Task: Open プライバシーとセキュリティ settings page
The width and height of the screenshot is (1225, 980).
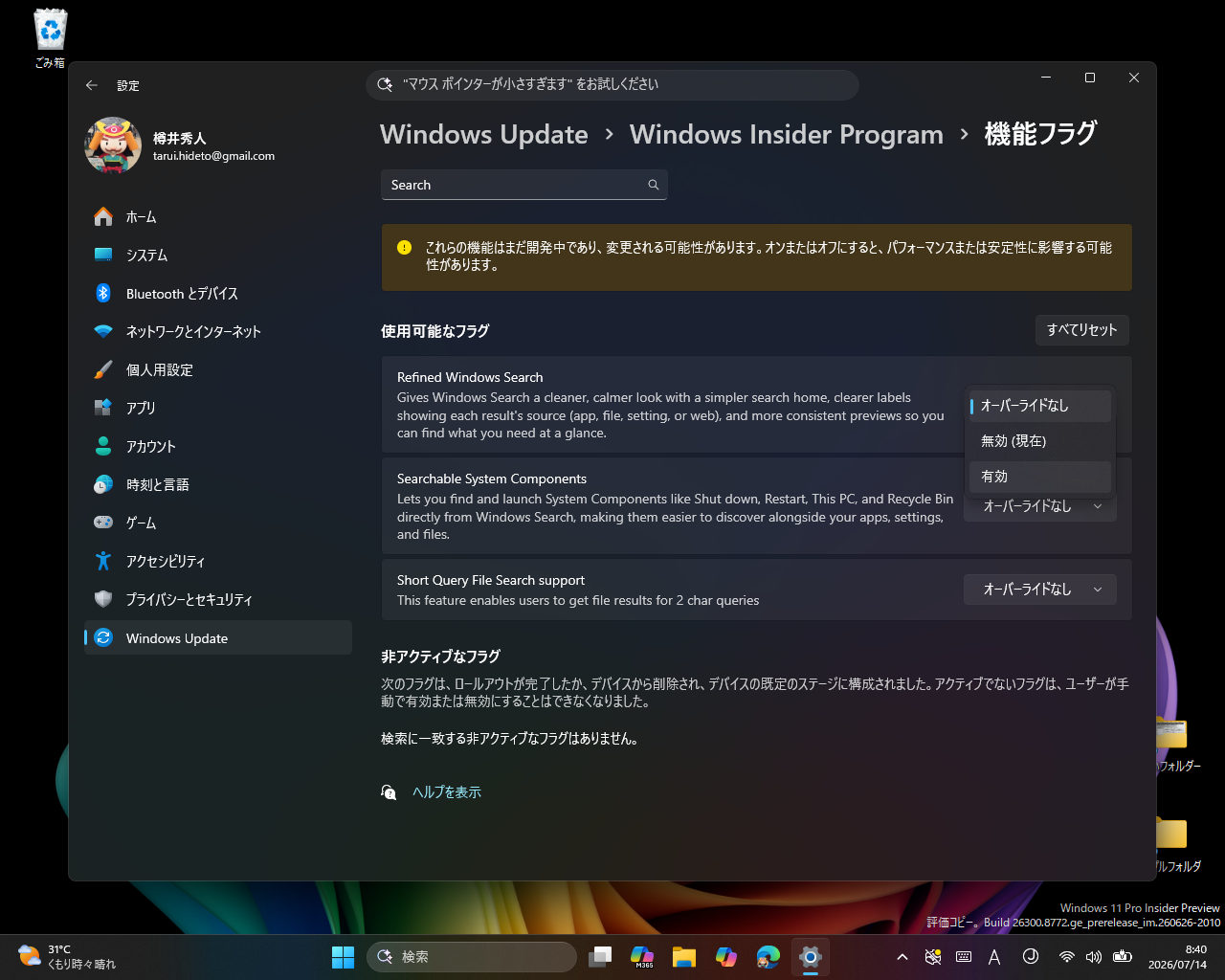Action: (x=218, y=600)
